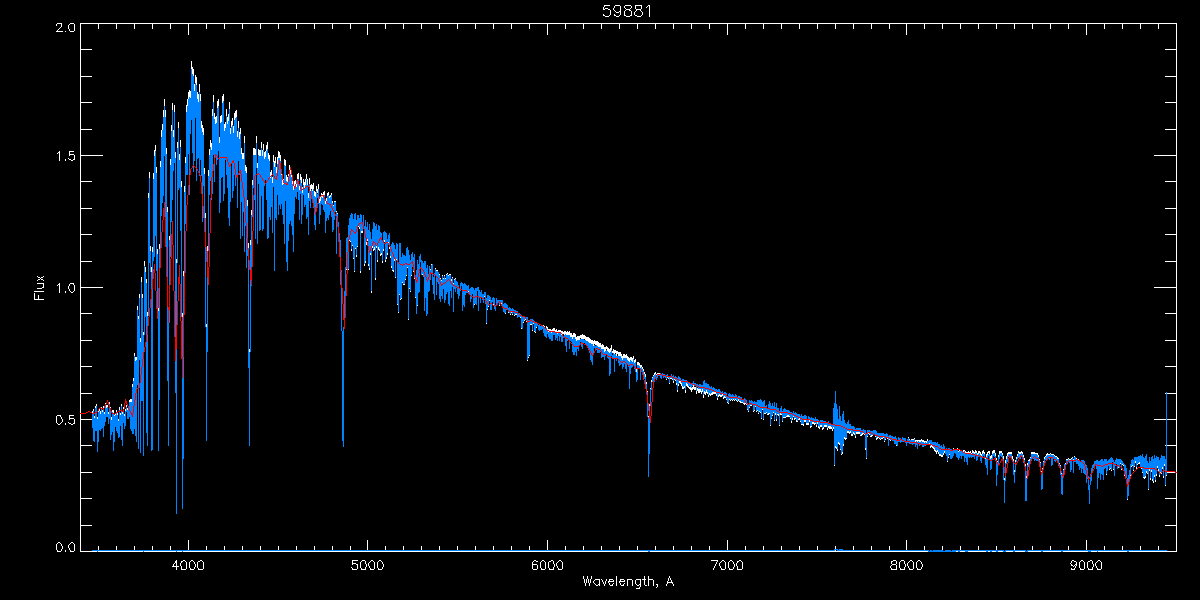Click the 1.5 flux tick label
This screenshot has width=1200, height=600.
tap(65, 157)
